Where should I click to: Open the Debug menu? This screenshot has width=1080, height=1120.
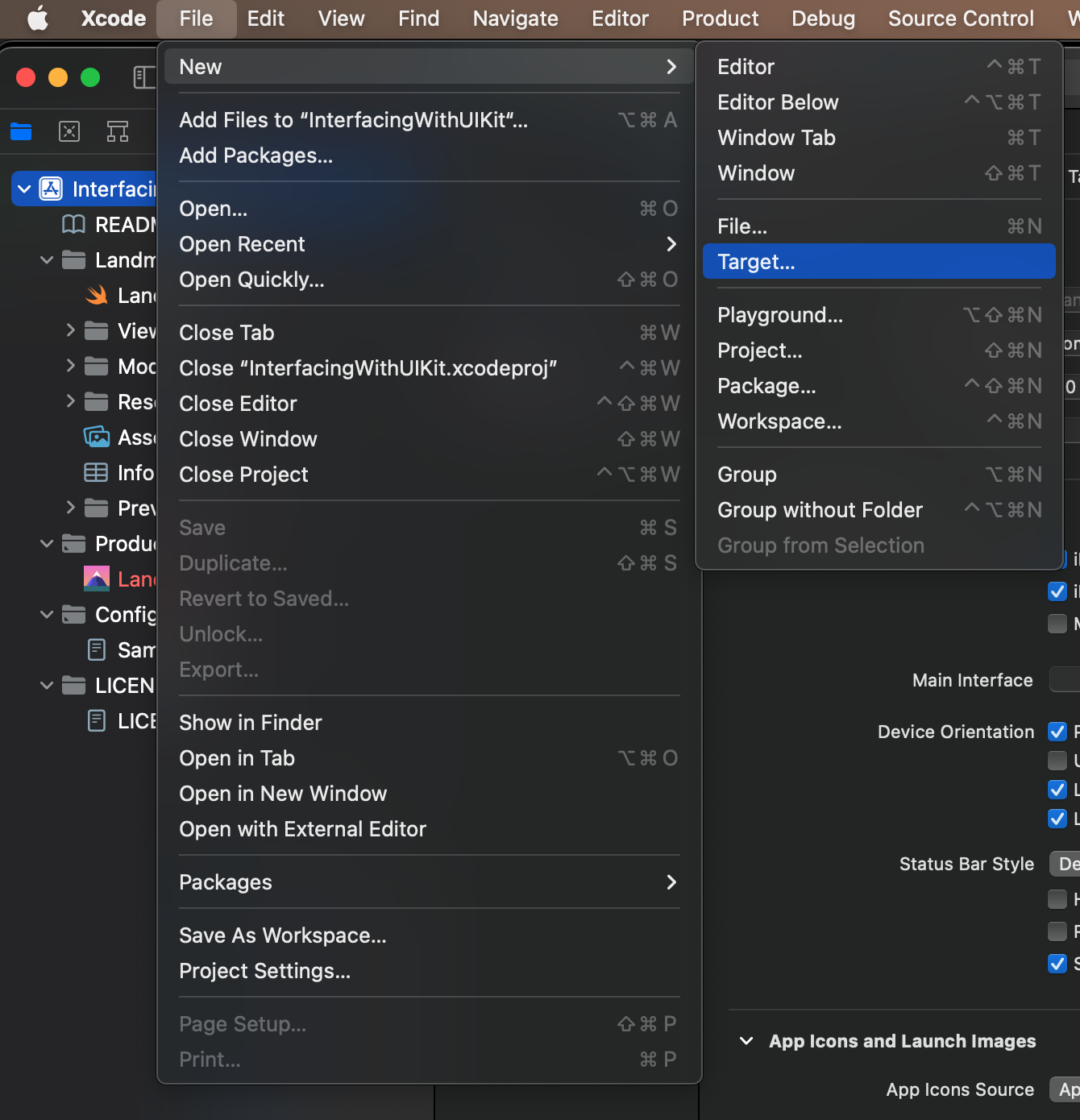[823, 19]
